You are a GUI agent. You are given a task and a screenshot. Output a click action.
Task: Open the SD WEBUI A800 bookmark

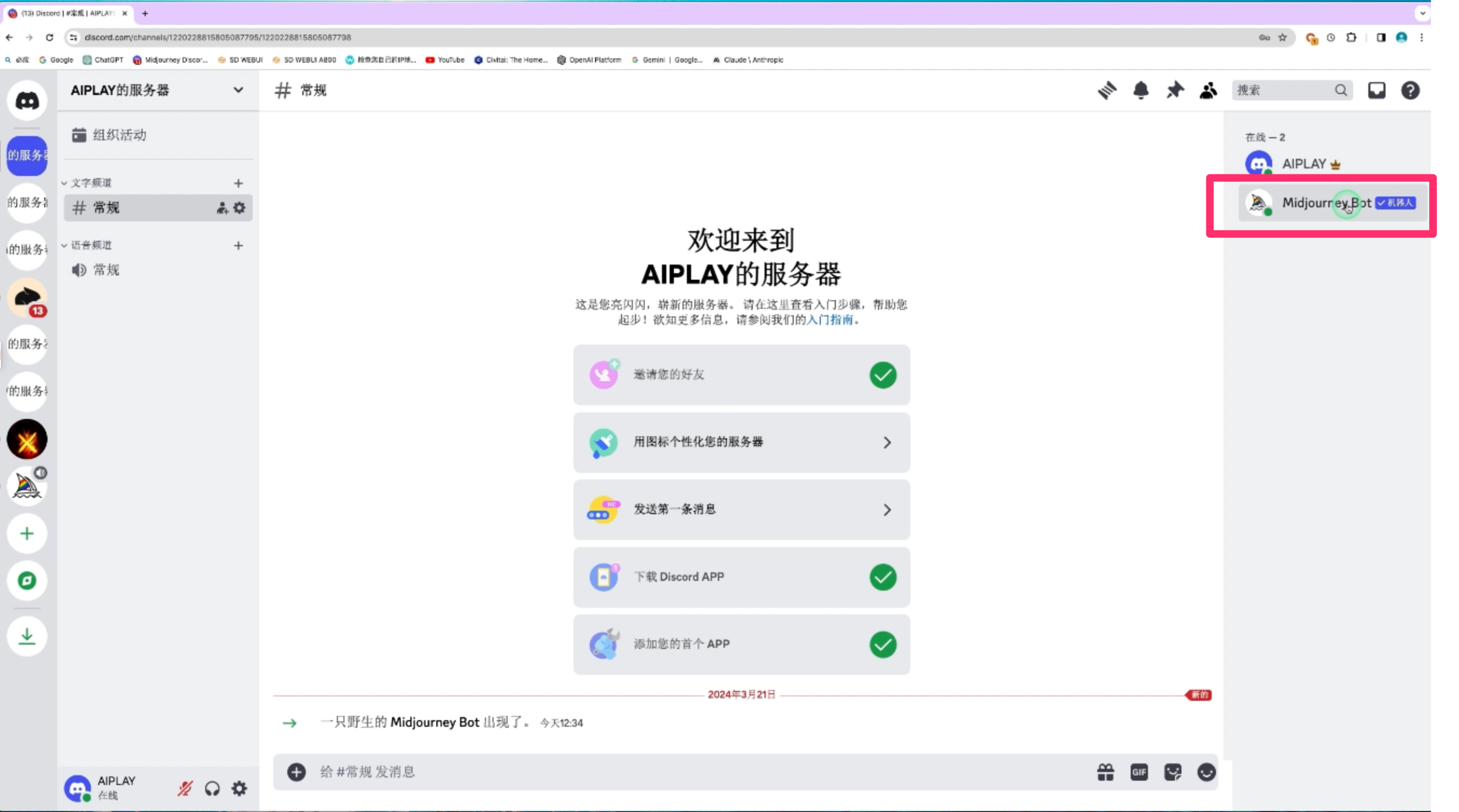(303, 59)
